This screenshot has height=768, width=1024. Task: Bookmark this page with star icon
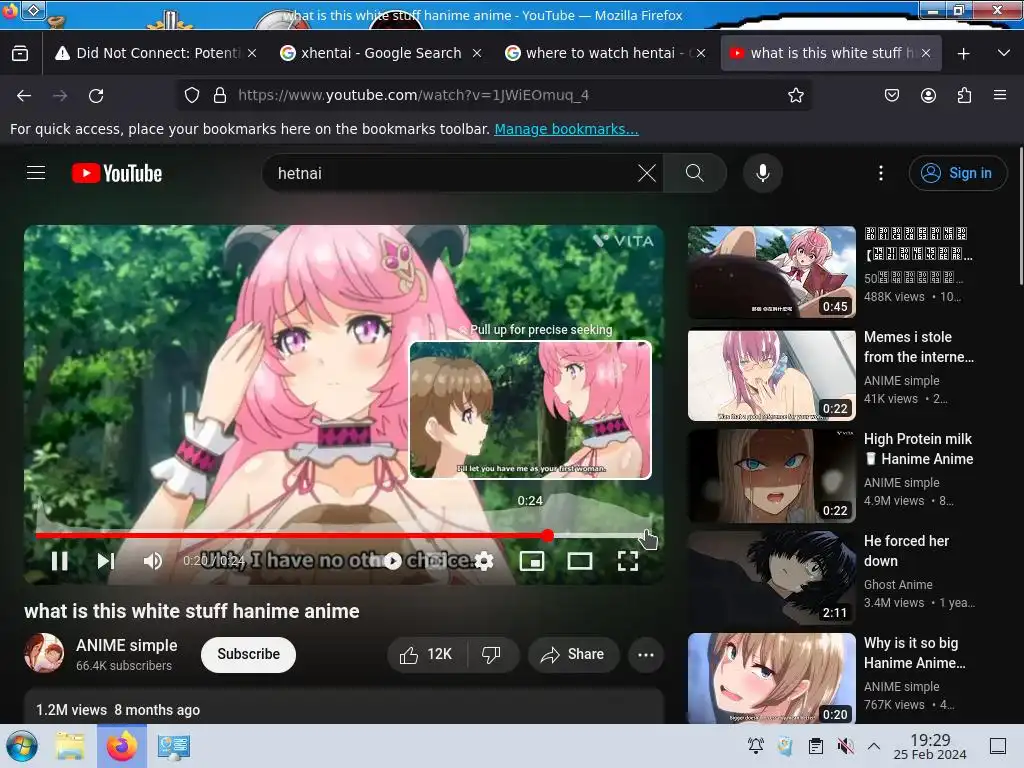point(795,95)
